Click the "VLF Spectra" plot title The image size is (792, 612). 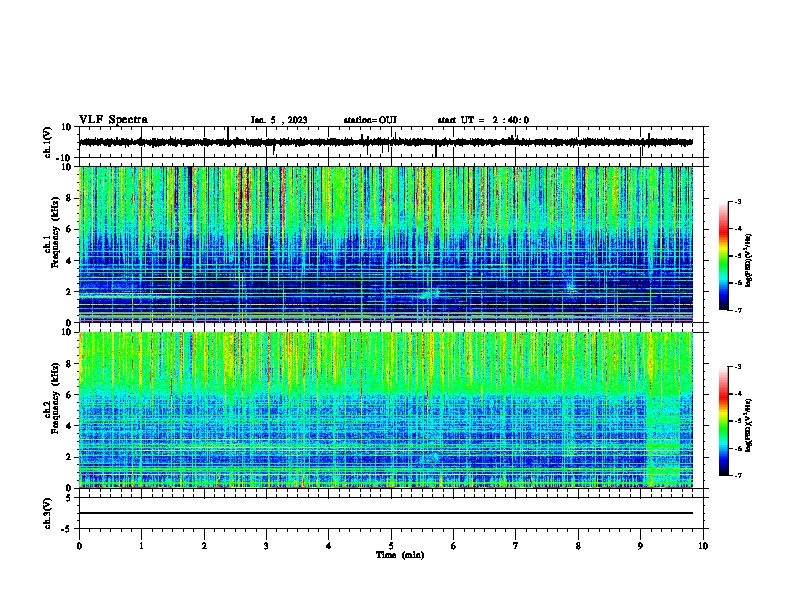pyautogui.click(x=113, y=120)
